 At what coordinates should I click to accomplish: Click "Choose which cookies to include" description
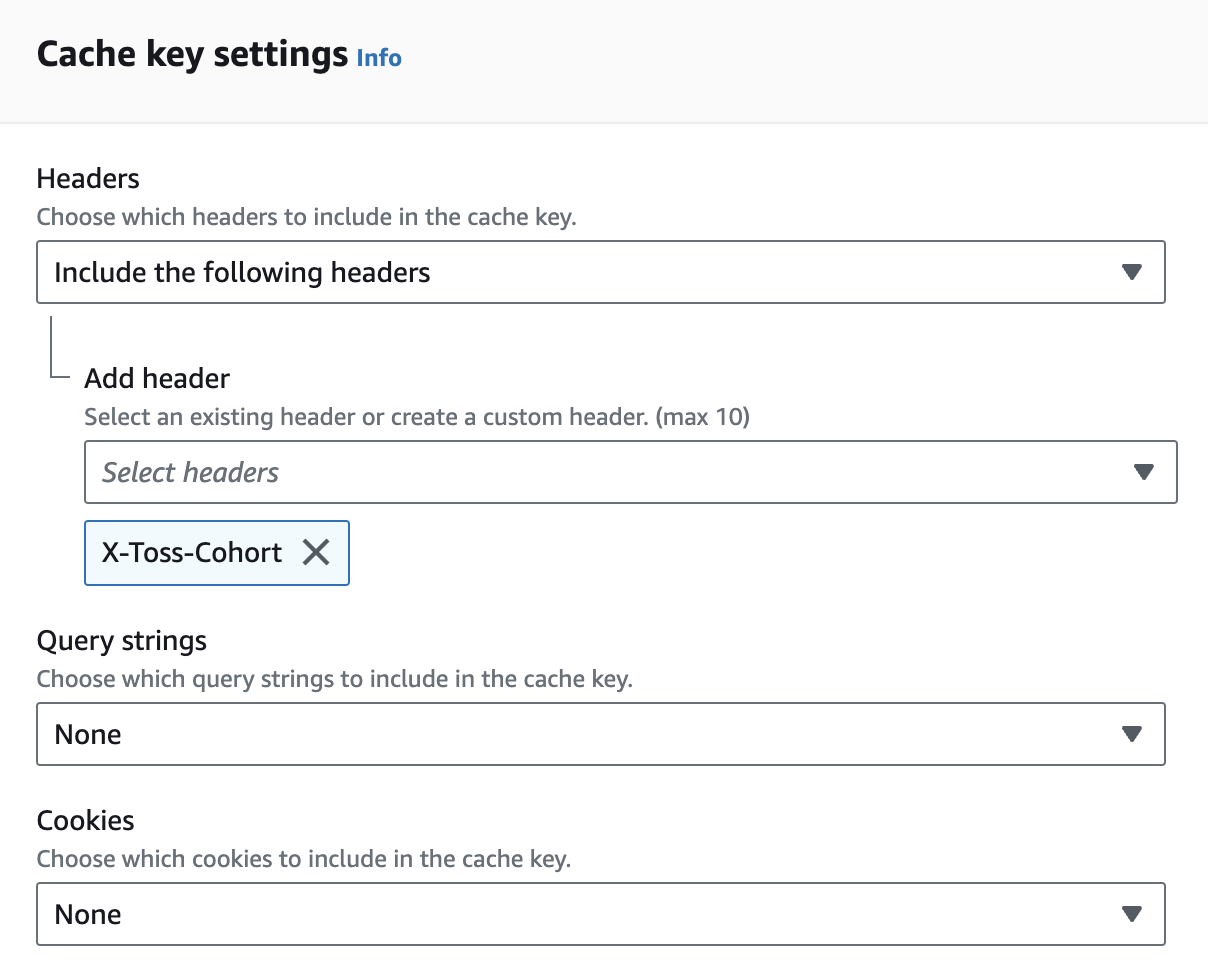tap(304, 859)
